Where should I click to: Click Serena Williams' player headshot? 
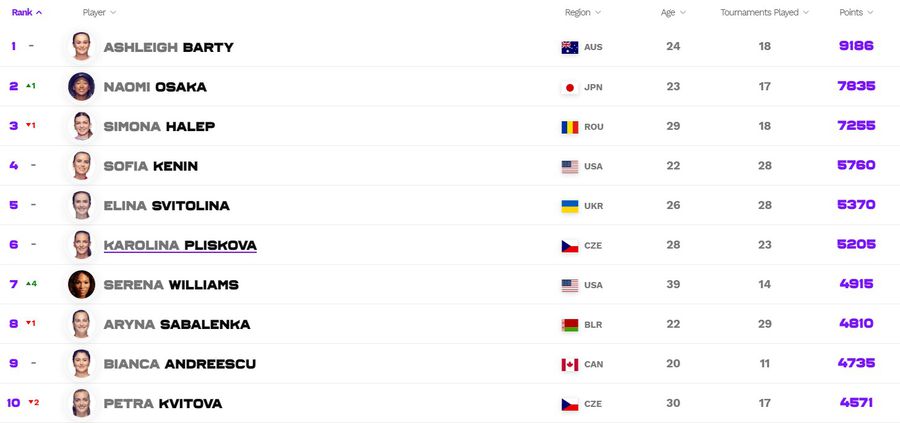82,285
